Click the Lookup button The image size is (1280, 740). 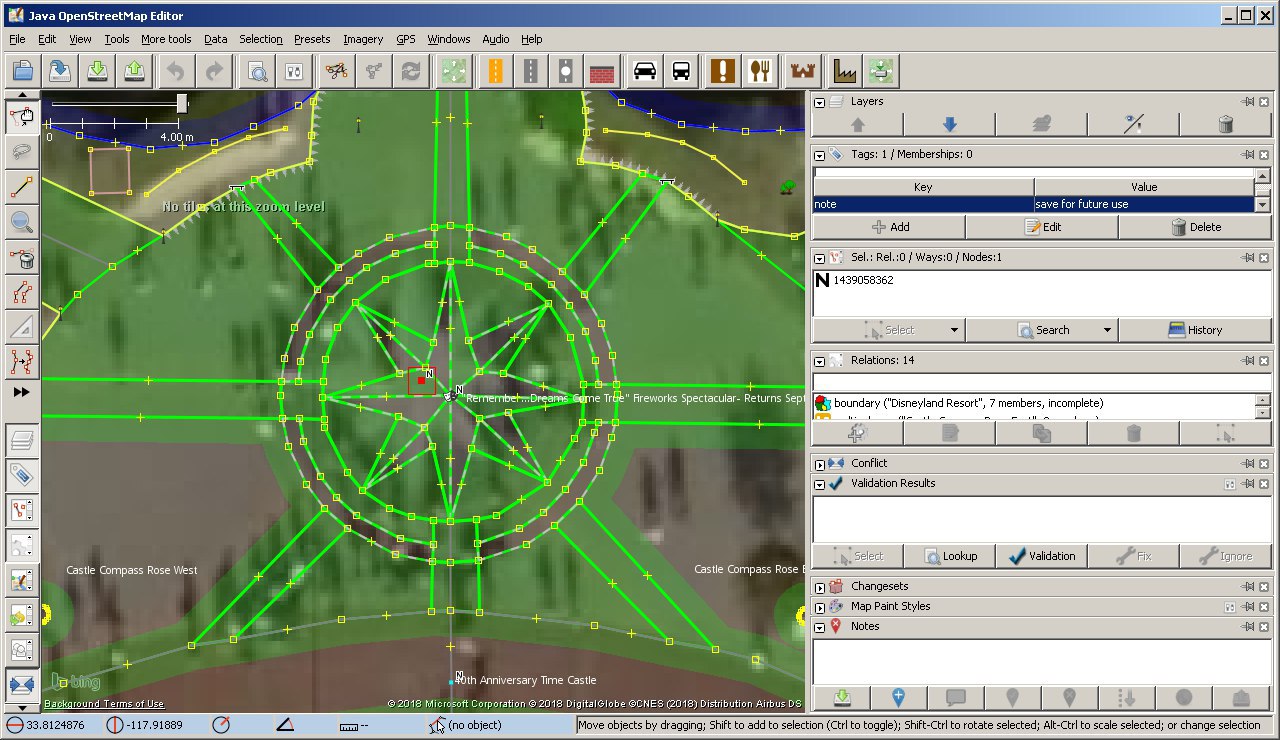point(950,556)
